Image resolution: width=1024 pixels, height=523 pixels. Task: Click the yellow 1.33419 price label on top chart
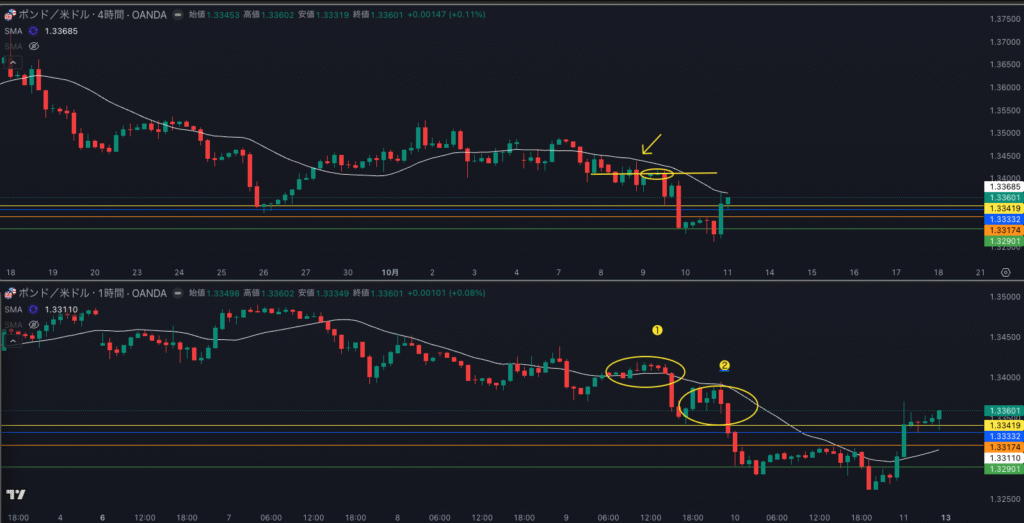tap(1003, 208)
